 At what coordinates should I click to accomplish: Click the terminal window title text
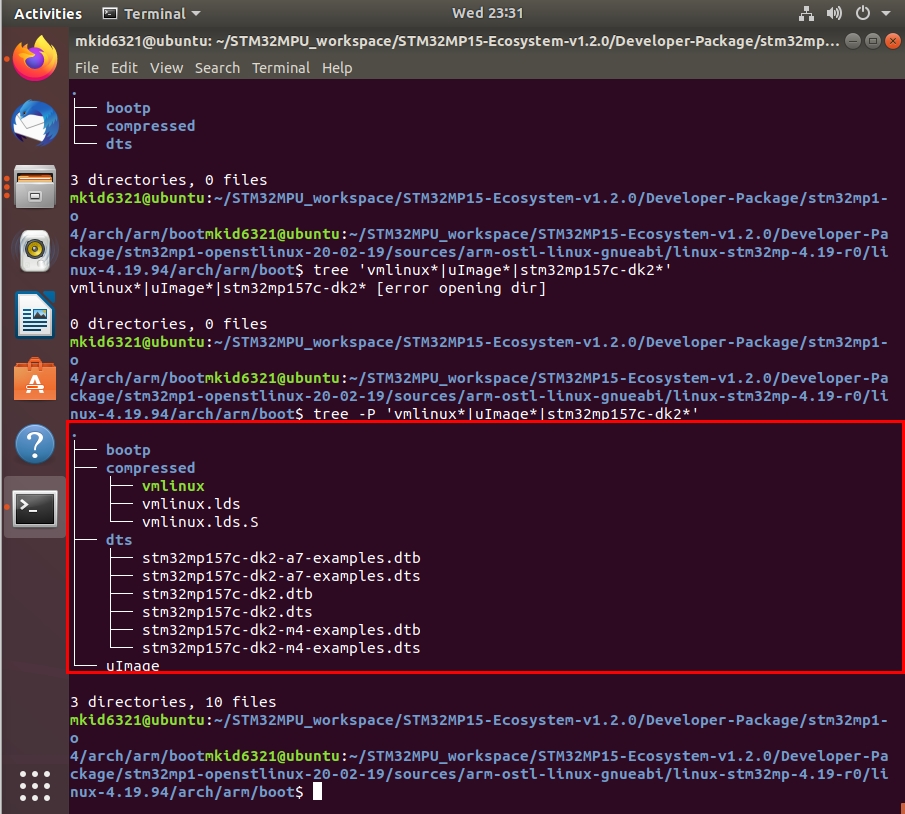tap(457, 41)
